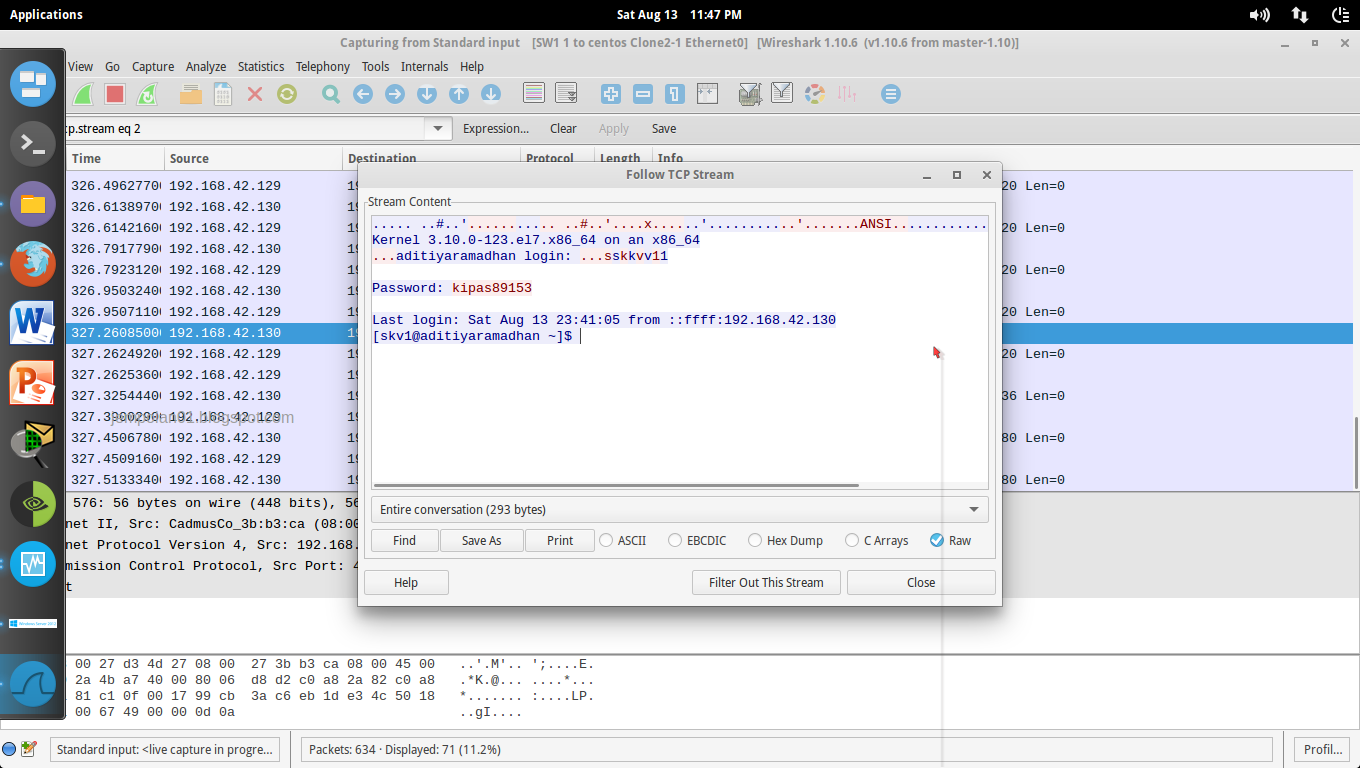
Task: Click the help icon in toolbar
Action: 891,94
